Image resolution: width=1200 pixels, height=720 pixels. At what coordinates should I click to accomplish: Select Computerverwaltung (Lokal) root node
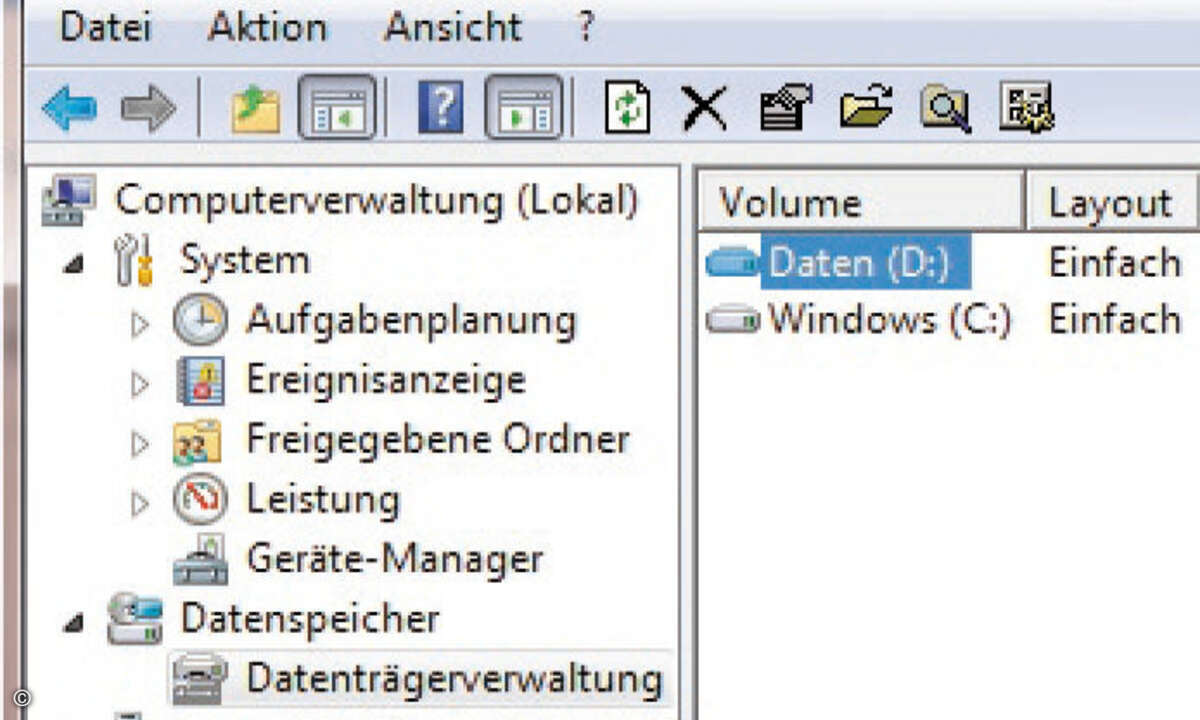click(376, 200)
